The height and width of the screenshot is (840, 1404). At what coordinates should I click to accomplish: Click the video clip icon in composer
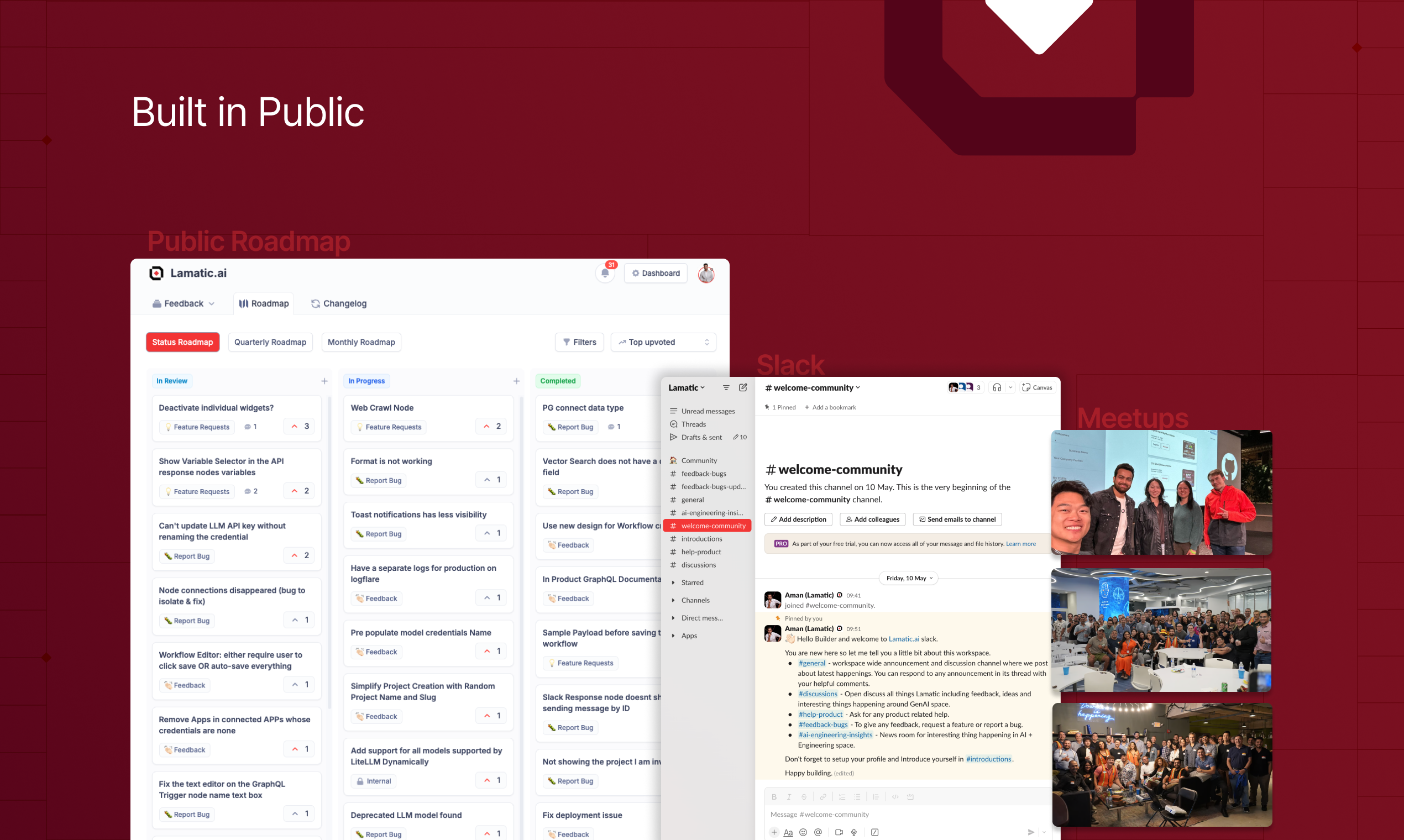(839, 832)
